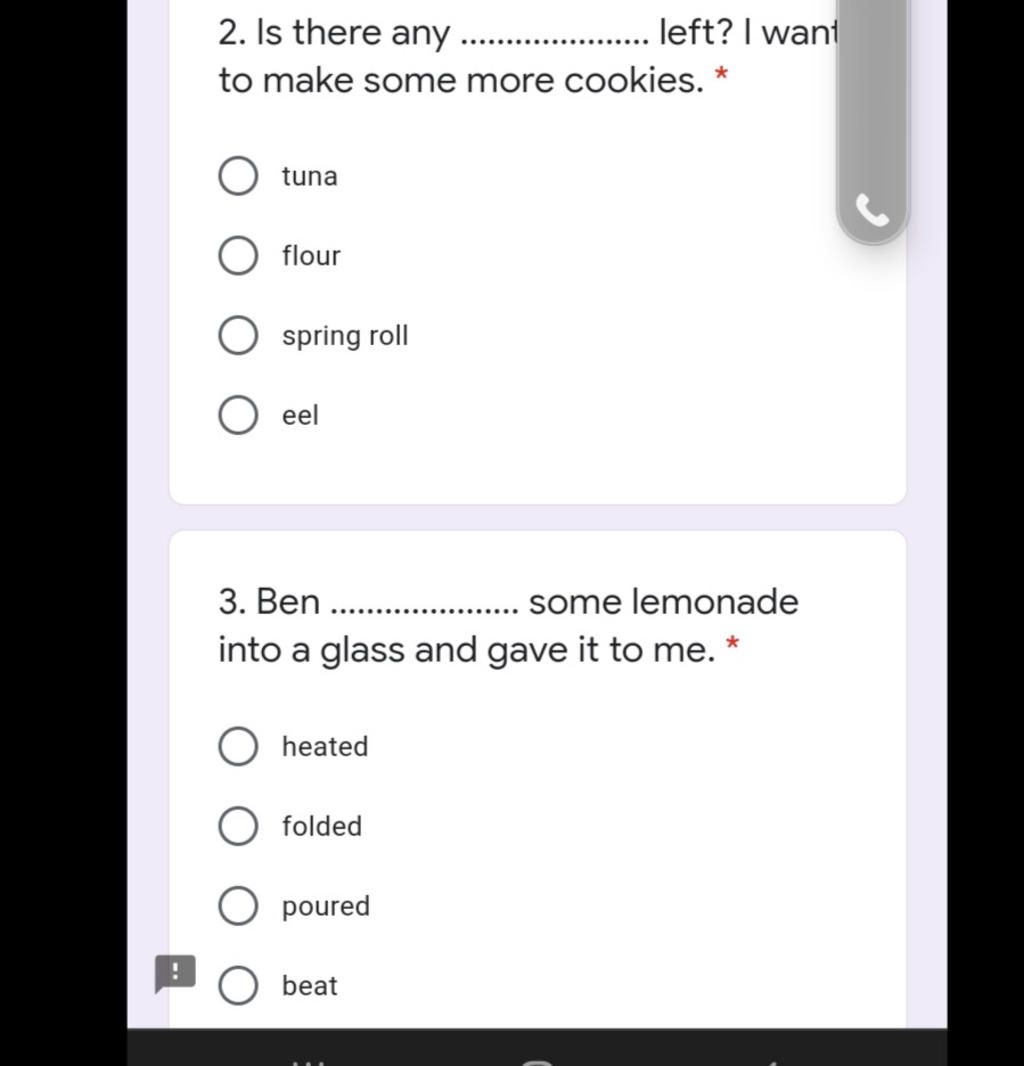Click the gray floating call bubble pill
The image size is (1024, 1066).
(x=872, y=121)
